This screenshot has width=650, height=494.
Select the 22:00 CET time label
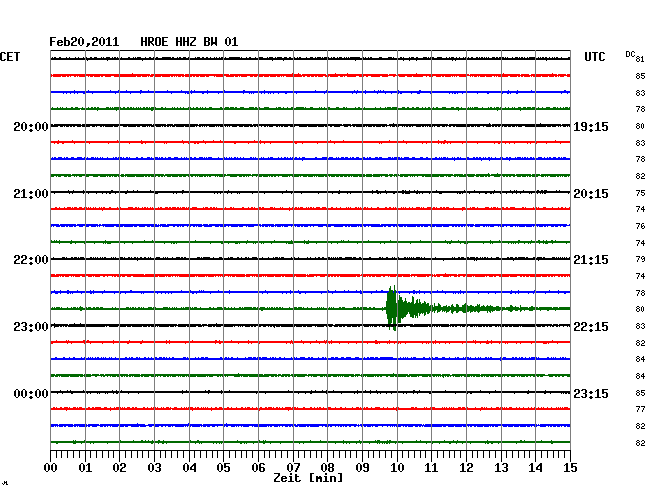(x=31, y=260)
